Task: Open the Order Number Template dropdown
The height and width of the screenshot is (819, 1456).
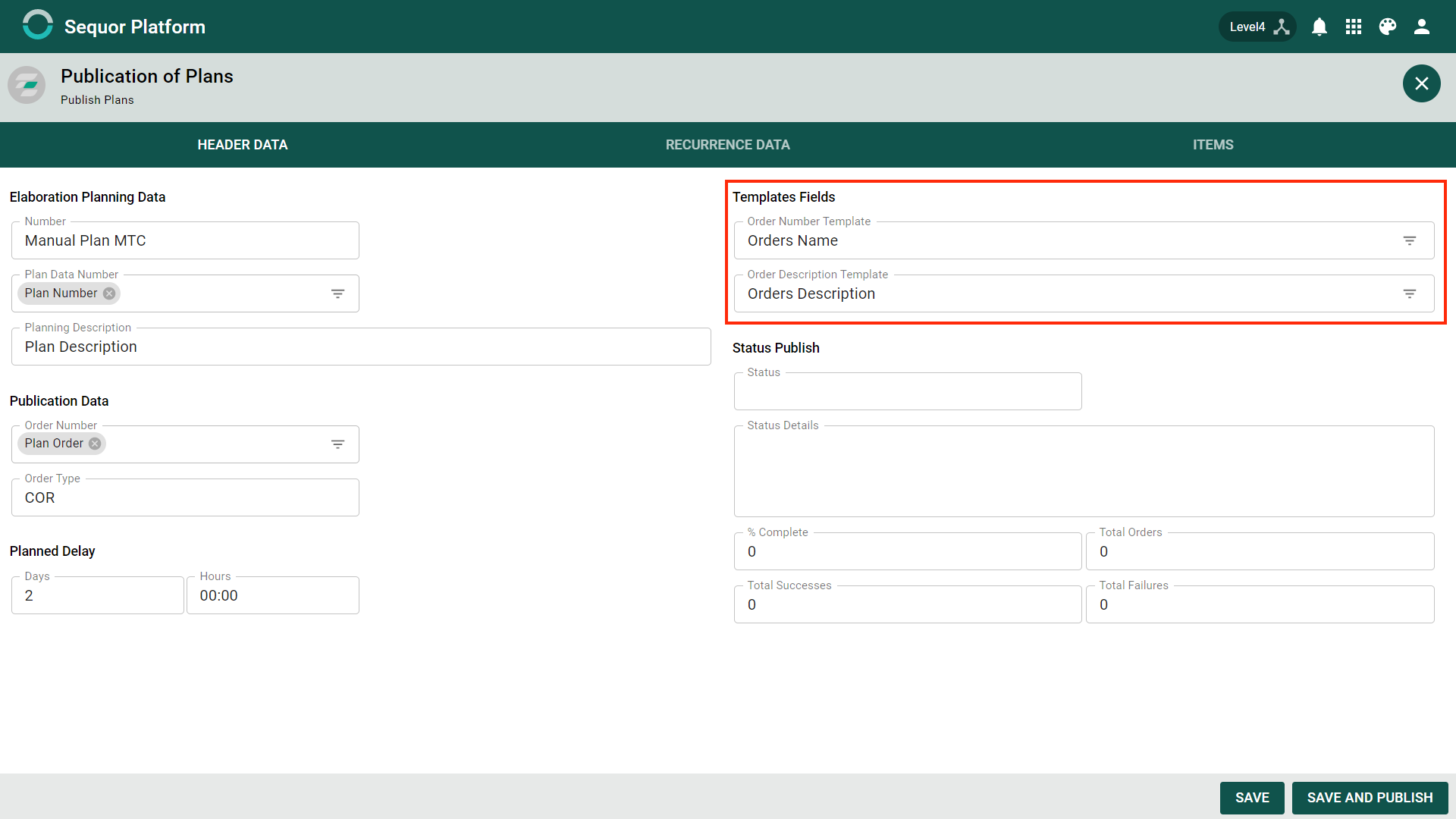Action: pyautogui.click(x=1410, y=240)
